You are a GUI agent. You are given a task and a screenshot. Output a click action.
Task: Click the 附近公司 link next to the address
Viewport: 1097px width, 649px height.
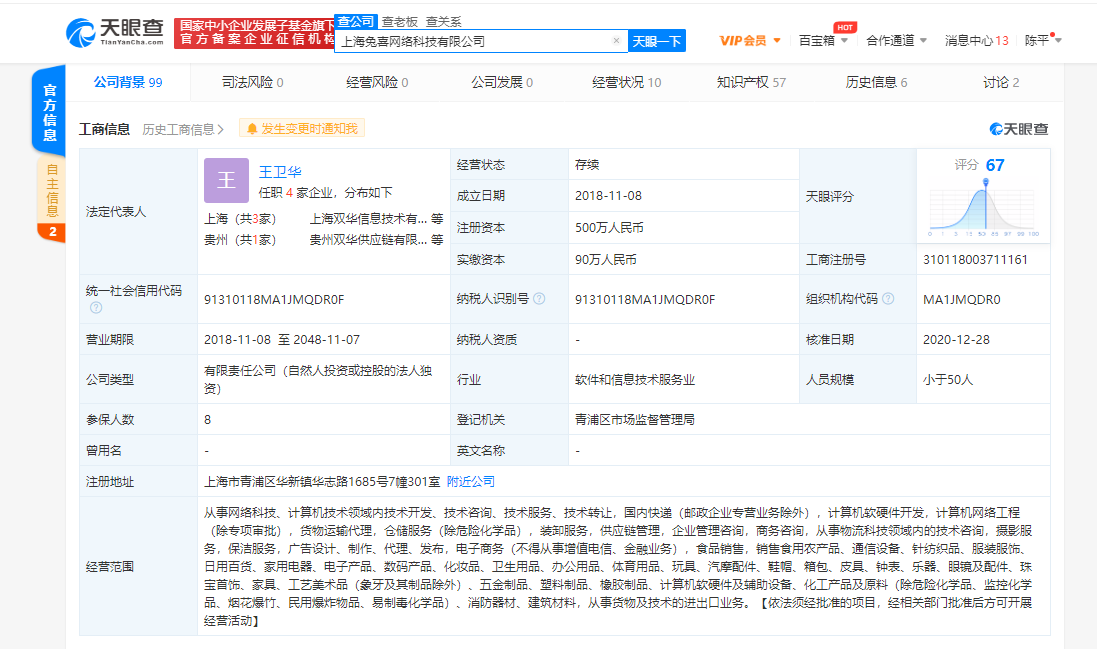(x=470, y=481)
